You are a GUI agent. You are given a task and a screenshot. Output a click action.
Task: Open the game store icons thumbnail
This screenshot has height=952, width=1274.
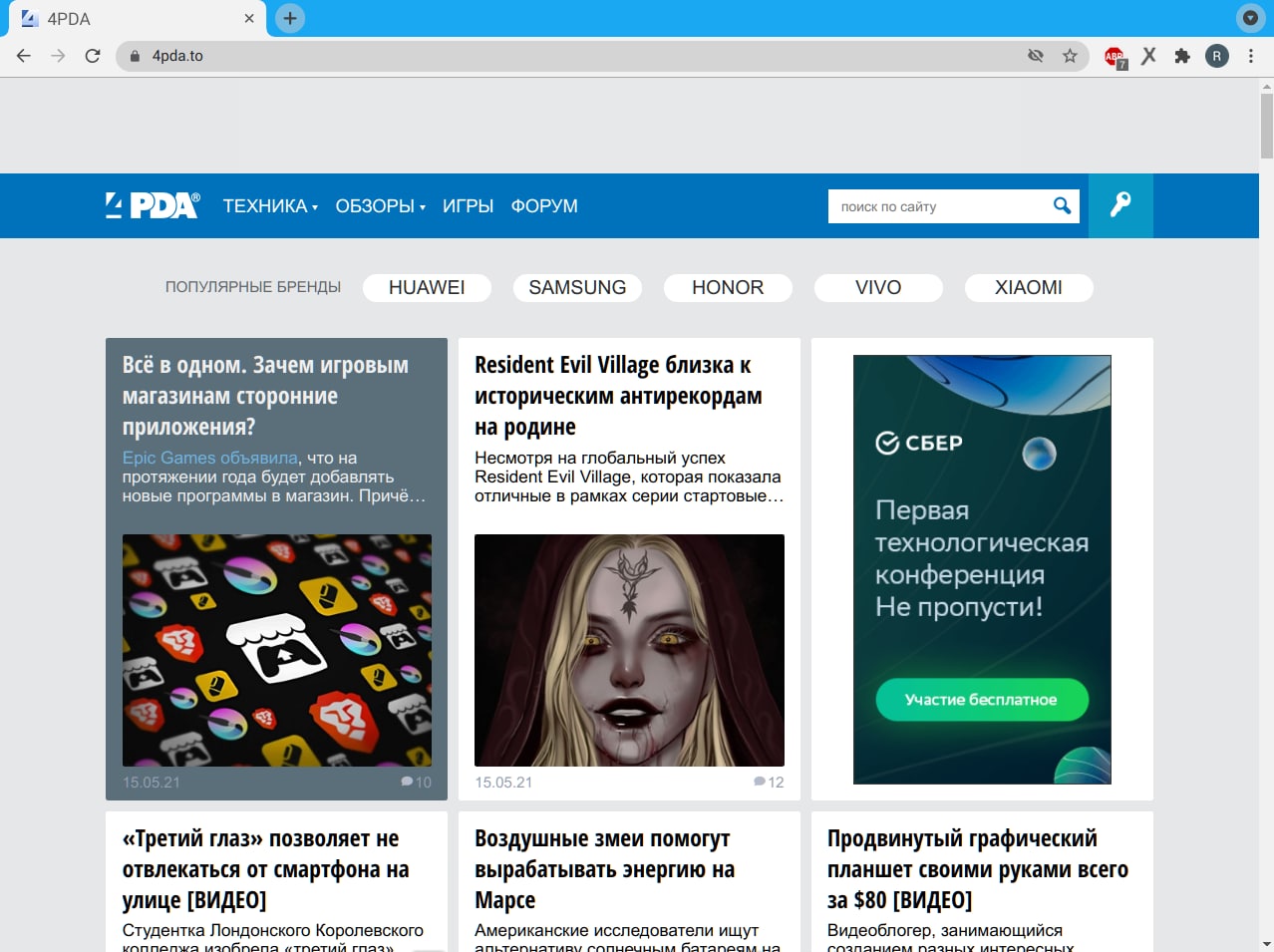[277, 650]
